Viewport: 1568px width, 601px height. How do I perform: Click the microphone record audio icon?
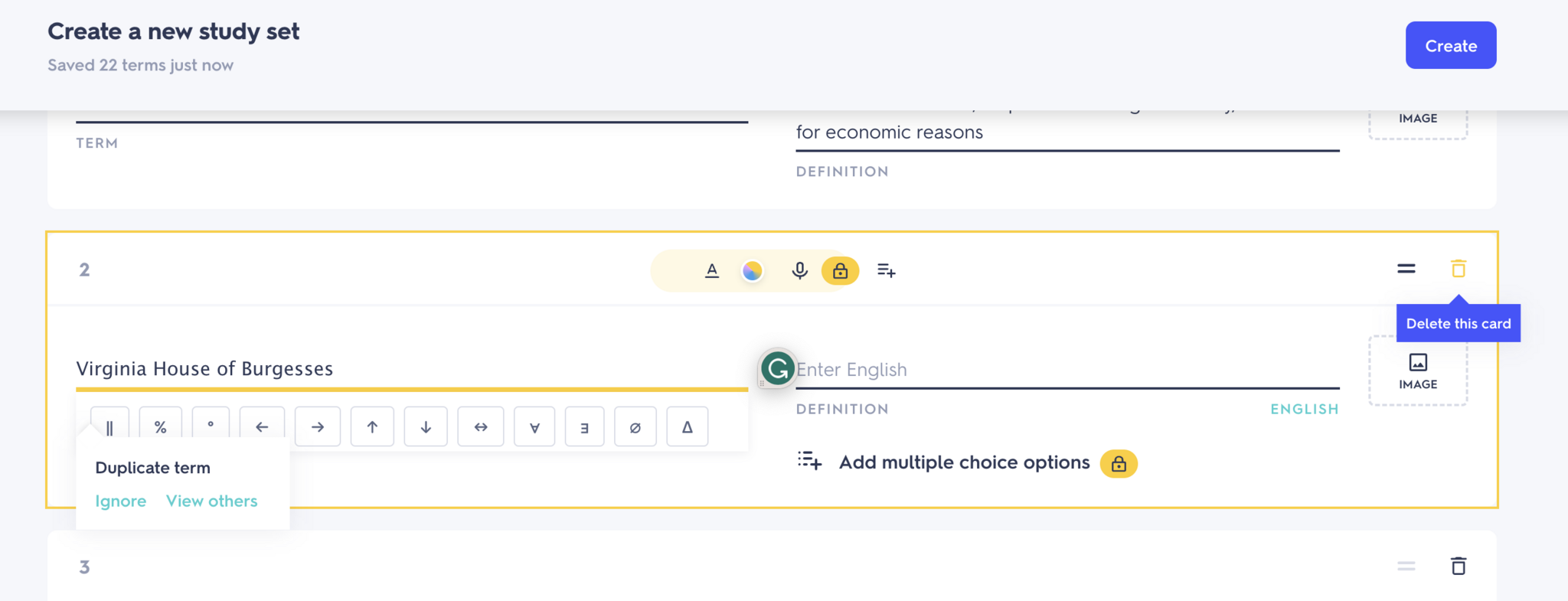pos(799,270)
